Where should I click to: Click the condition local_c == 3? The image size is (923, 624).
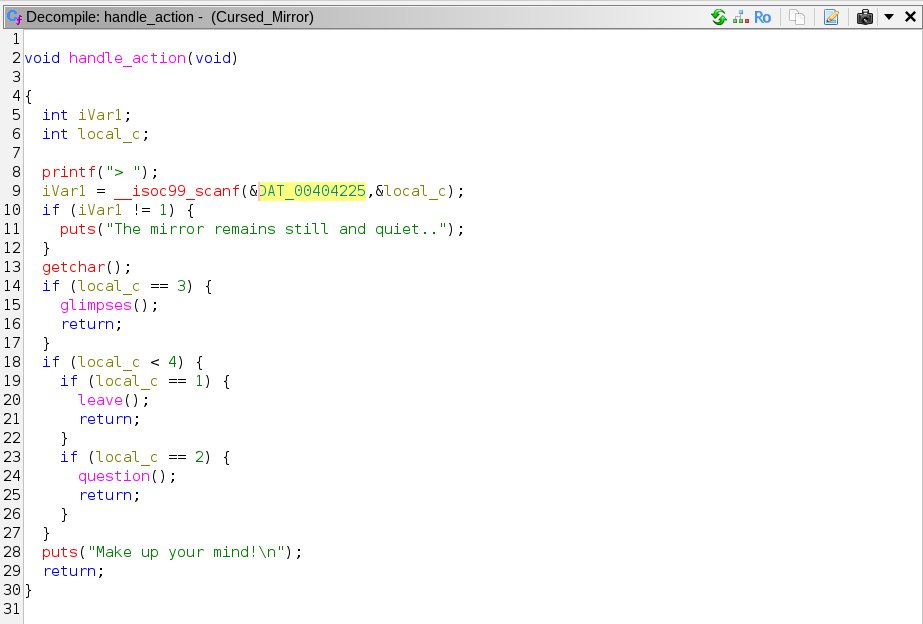pyautogui.click(x=132, y=287)
